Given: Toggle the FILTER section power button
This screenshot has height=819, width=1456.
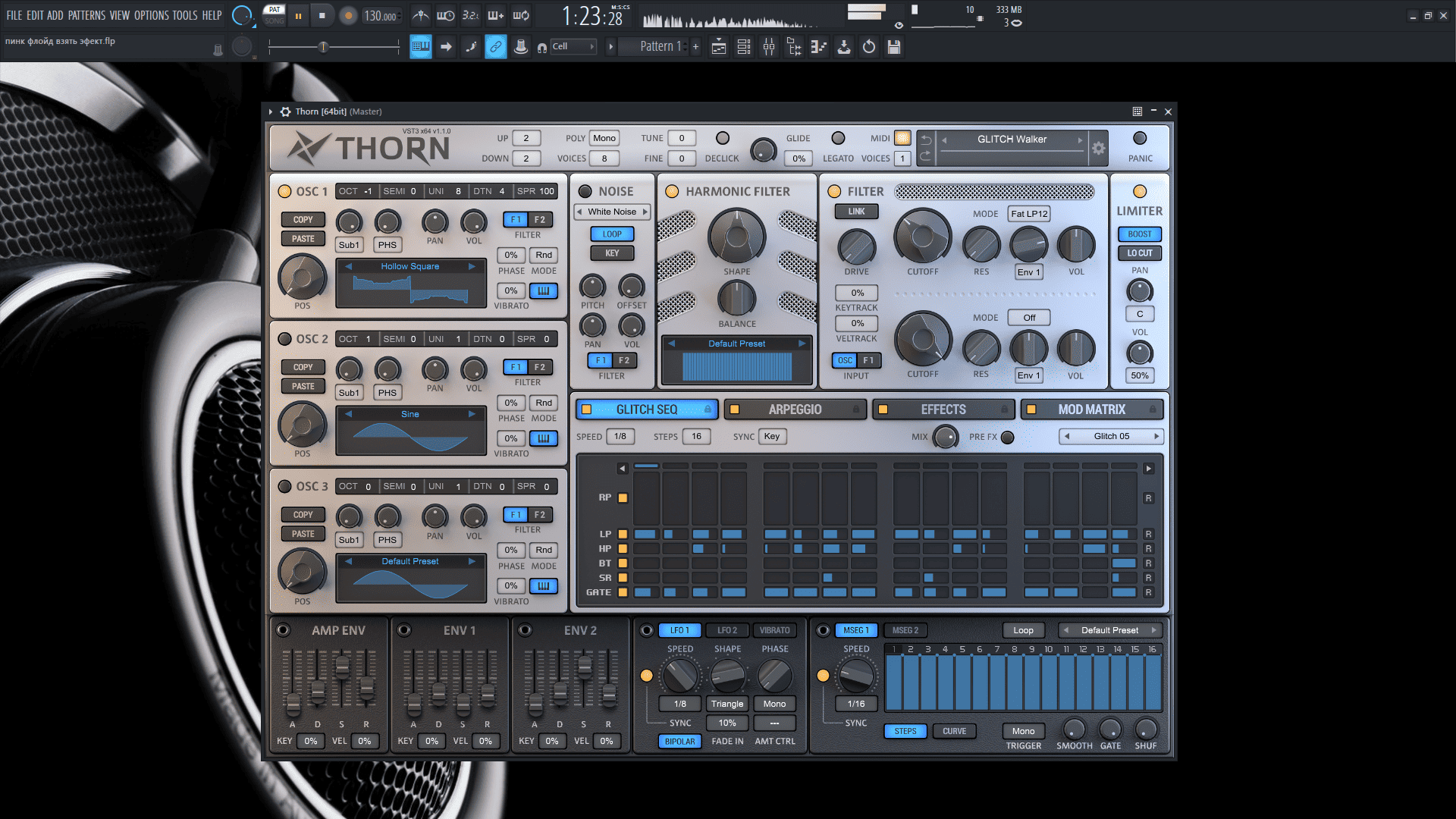Looking at the screenshot, I should coord(834,192).
